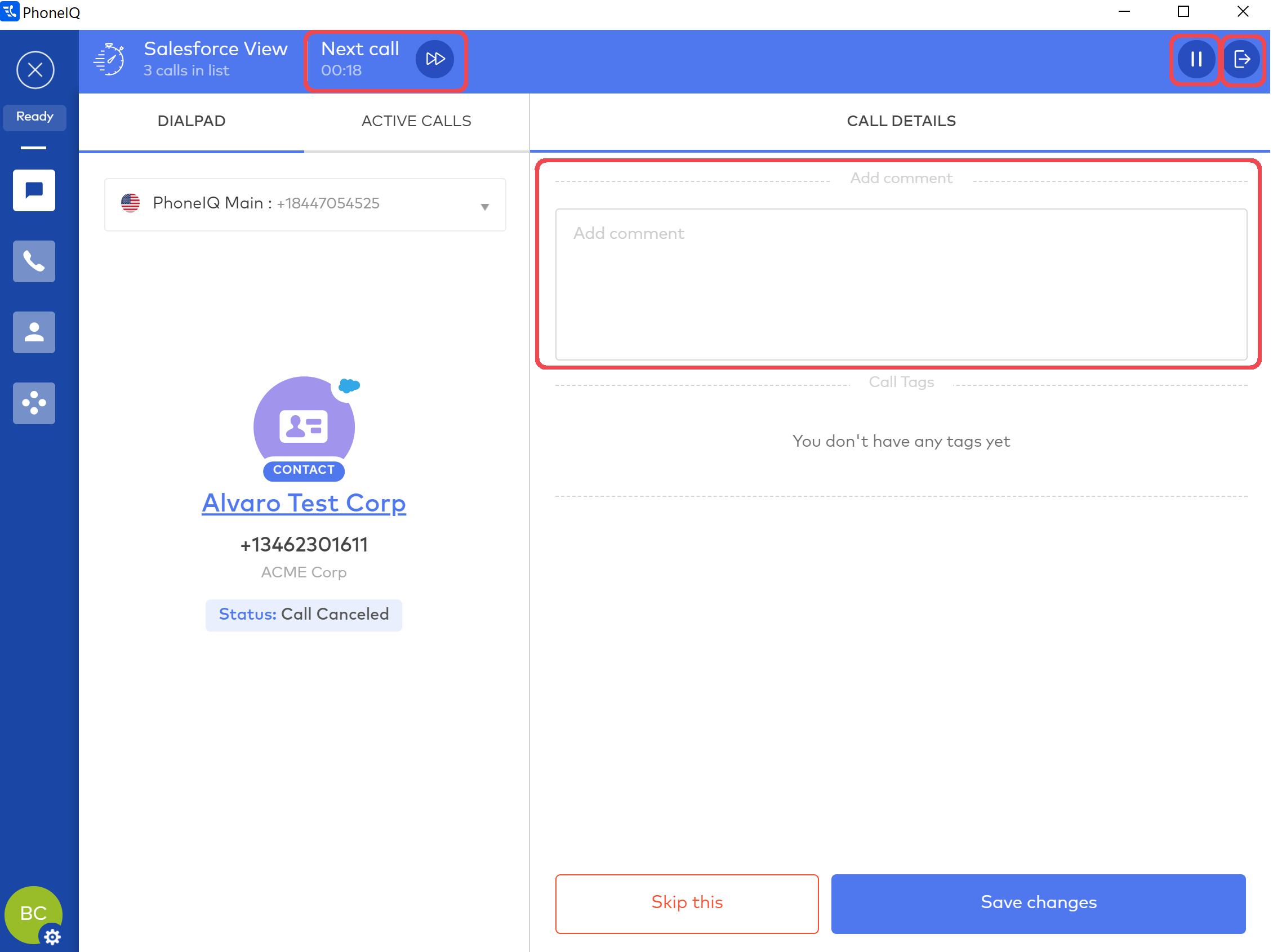Focus the Add comment text area

coord(901,285)
